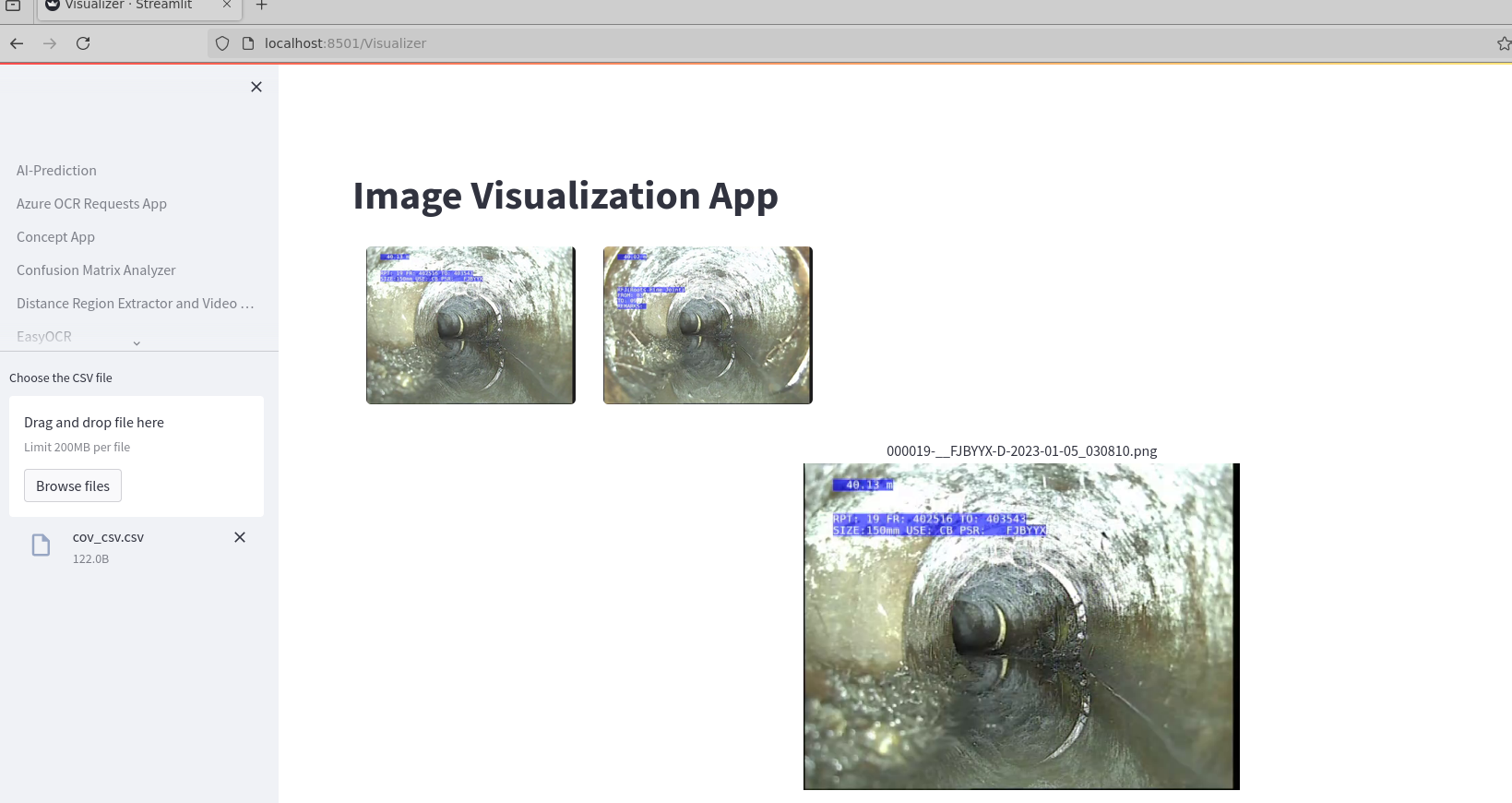The width and height of the screenshot is (1512, 803).
Task: Close the Visualizer browser tab
Action: click(x=227, y=5)
